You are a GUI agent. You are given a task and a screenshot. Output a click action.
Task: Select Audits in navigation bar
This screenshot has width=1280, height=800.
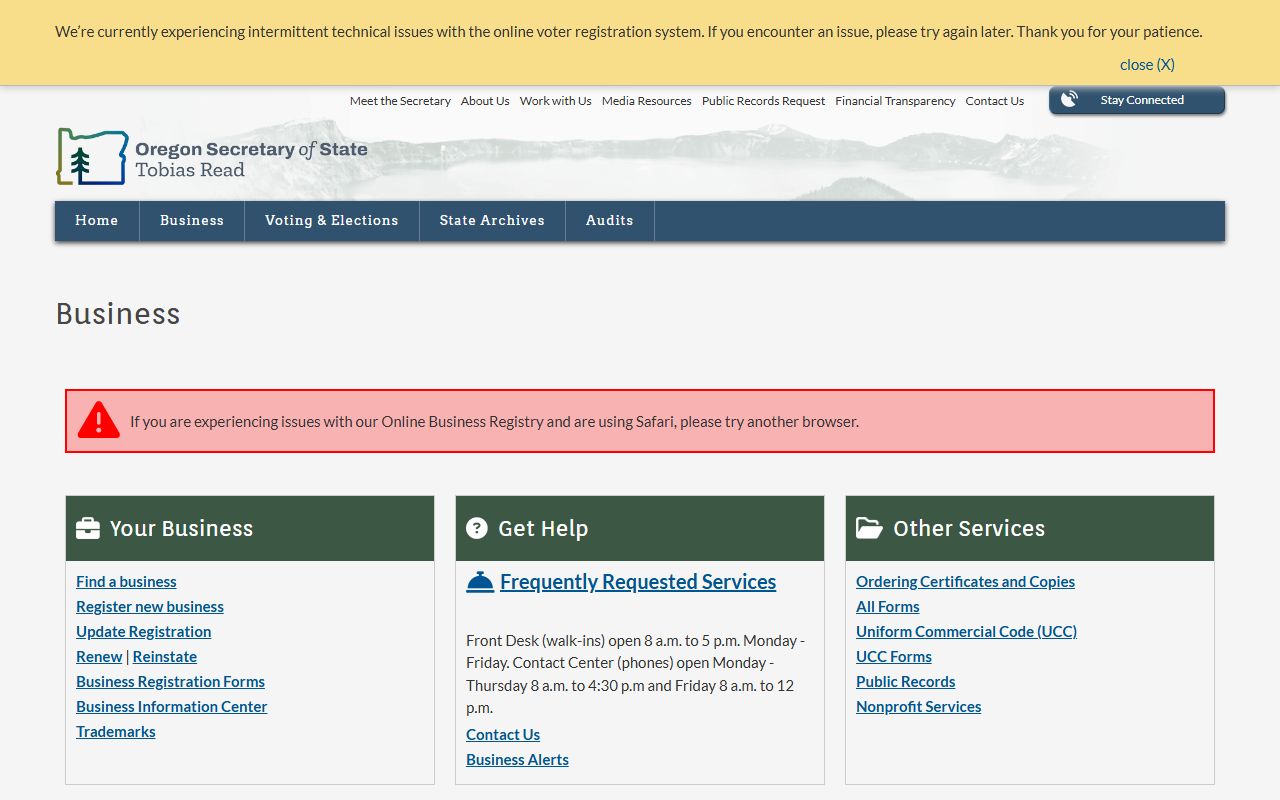(610, 221)
